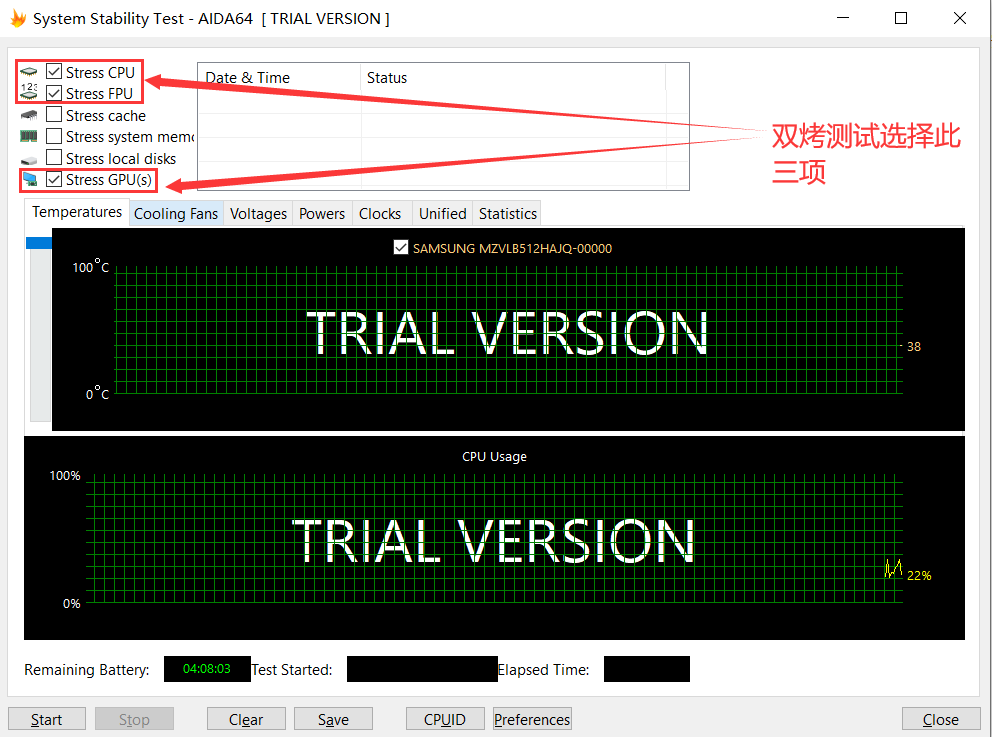
Task: Open the Voltages tab
Action: [258, 214]
